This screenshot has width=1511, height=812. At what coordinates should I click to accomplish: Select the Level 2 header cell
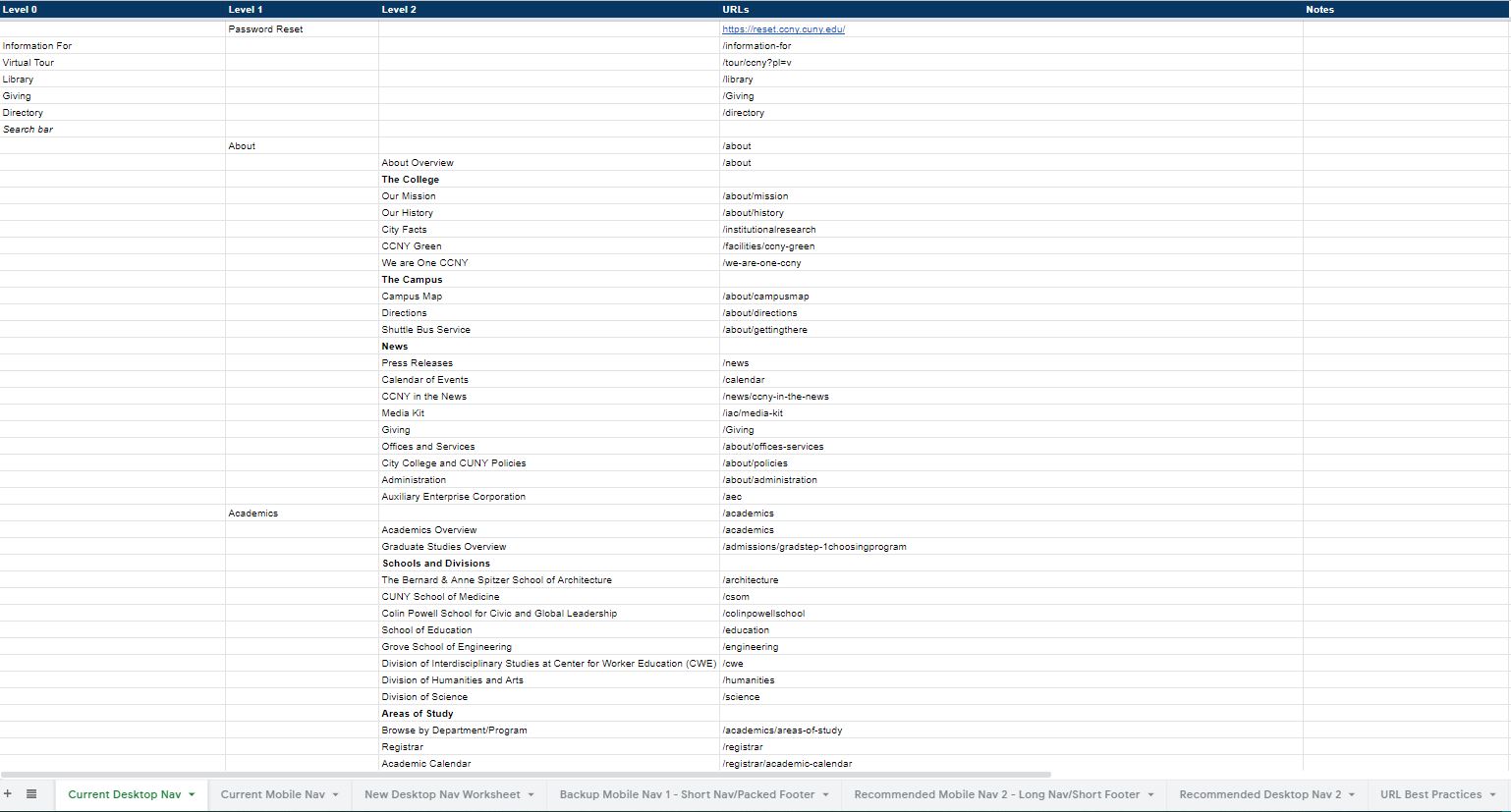coord(549,9)
